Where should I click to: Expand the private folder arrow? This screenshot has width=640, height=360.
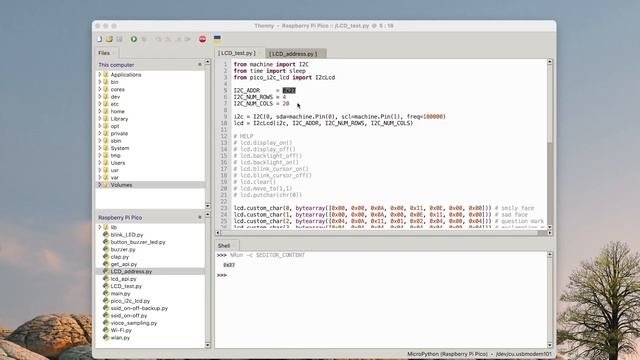[100, 133]
